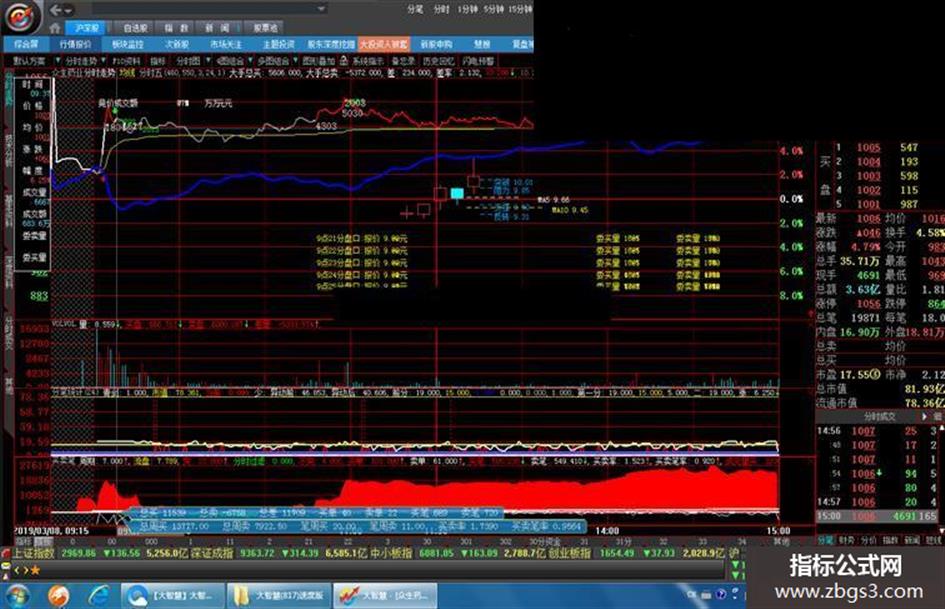
Task: Click 历史回忆 toolbar button
Action: coord(439,61)
